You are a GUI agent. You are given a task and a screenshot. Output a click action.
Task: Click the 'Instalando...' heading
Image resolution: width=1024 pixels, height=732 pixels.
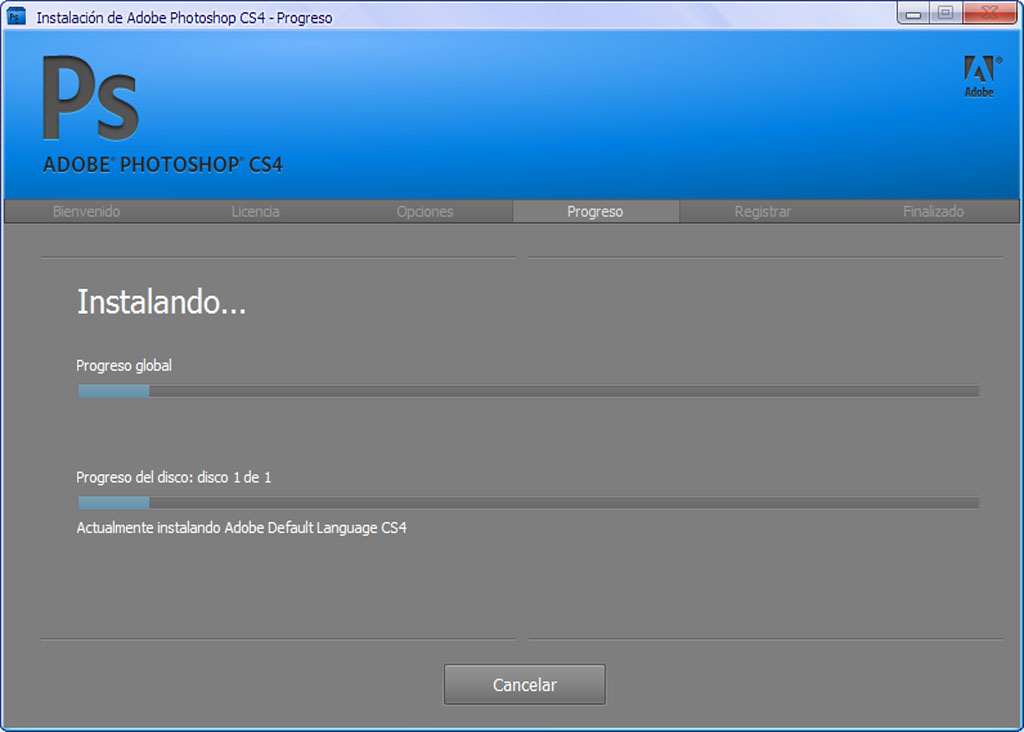click(161, 302)
